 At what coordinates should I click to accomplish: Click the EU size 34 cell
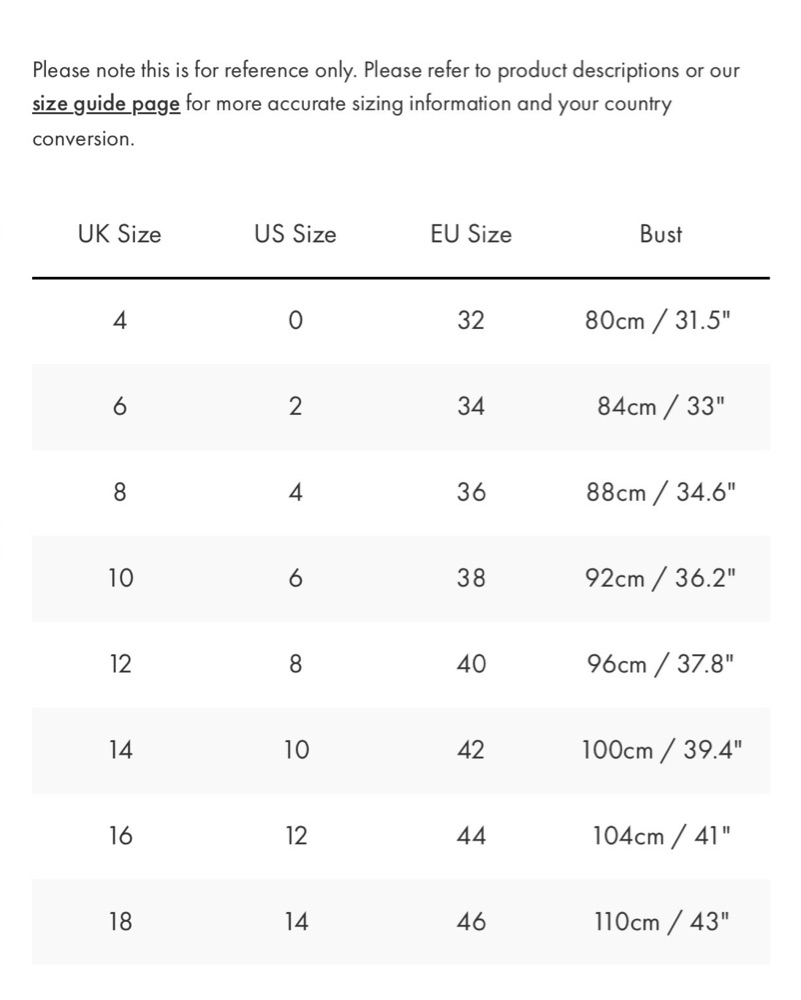coord(471,406)
